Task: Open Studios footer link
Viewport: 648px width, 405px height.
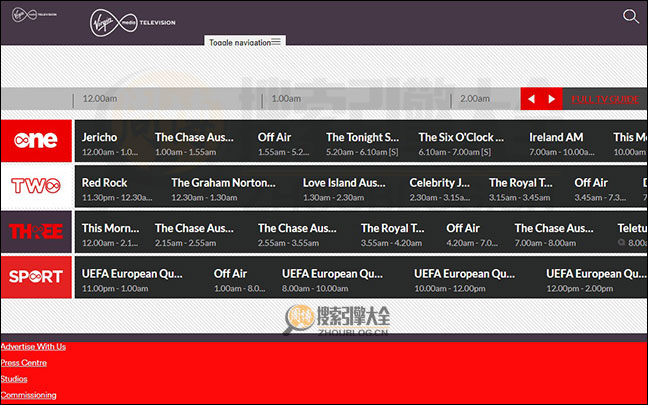Action: tap(14, 379)
